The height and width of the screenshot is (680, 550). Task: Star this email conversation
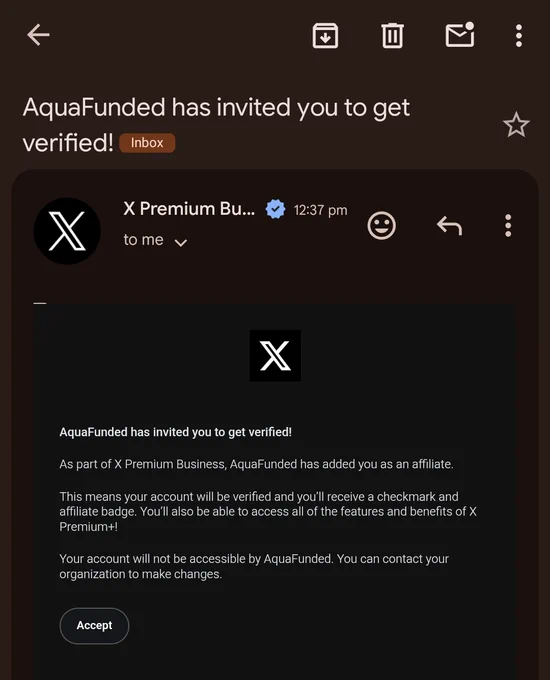pyautogui.click(x=516, y=125)
